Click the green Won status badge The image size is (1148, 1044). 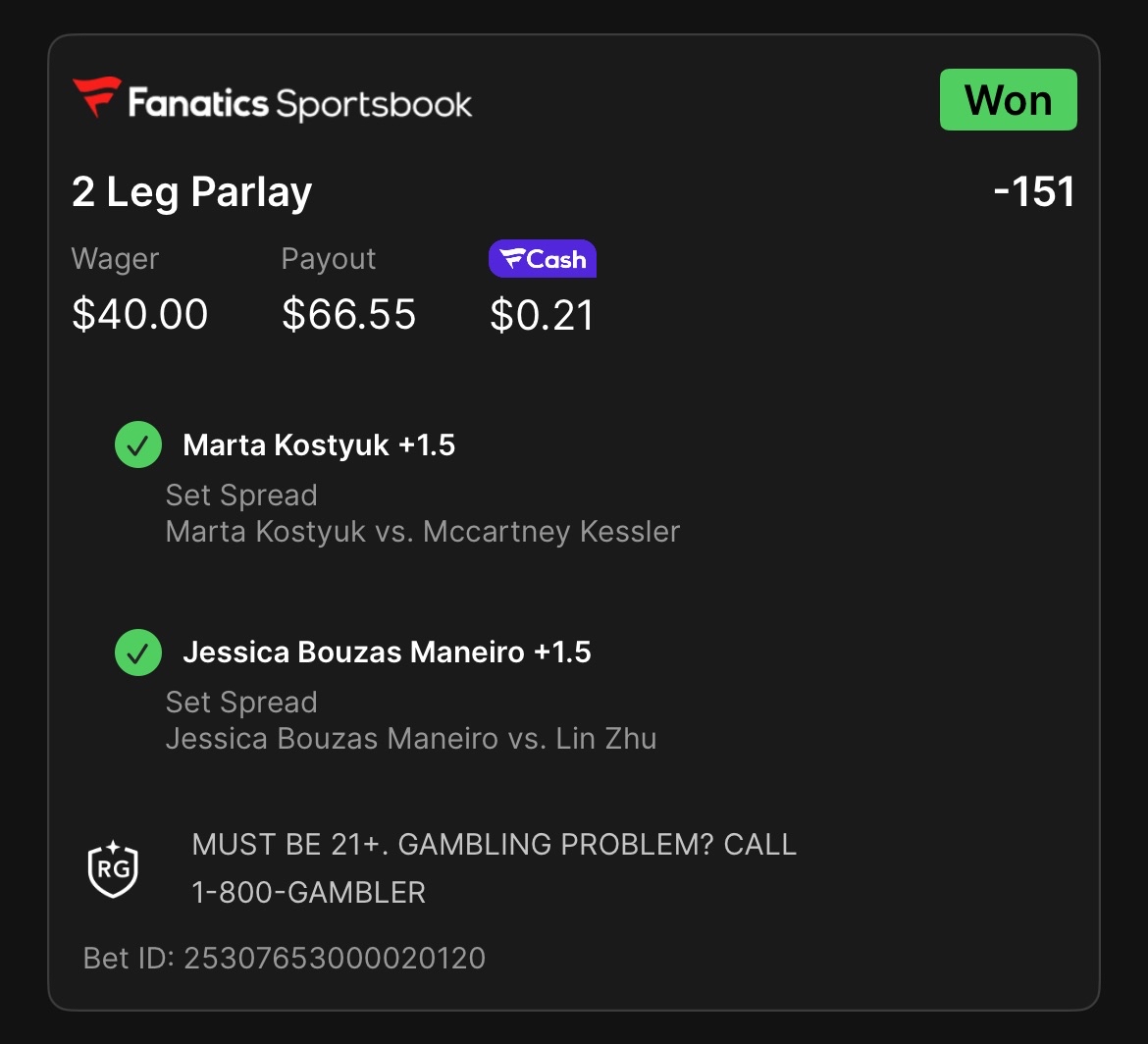point(1008,99)
